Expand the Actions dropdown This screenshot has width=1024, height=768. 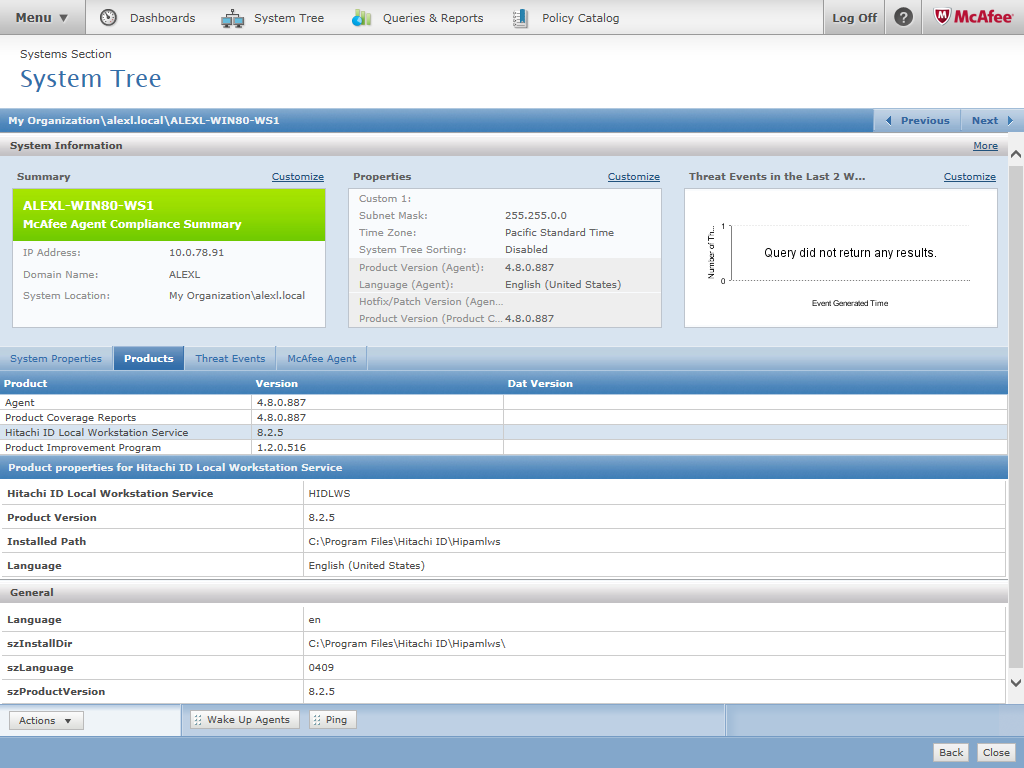(x=46, y=720)
